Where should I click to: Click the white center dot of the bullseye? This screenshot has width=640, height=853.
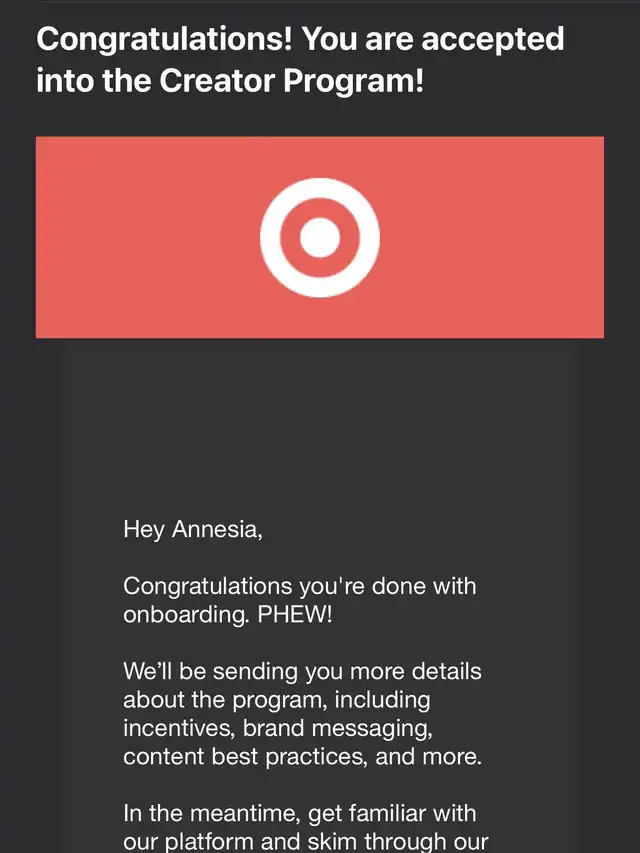pos(320,237)
